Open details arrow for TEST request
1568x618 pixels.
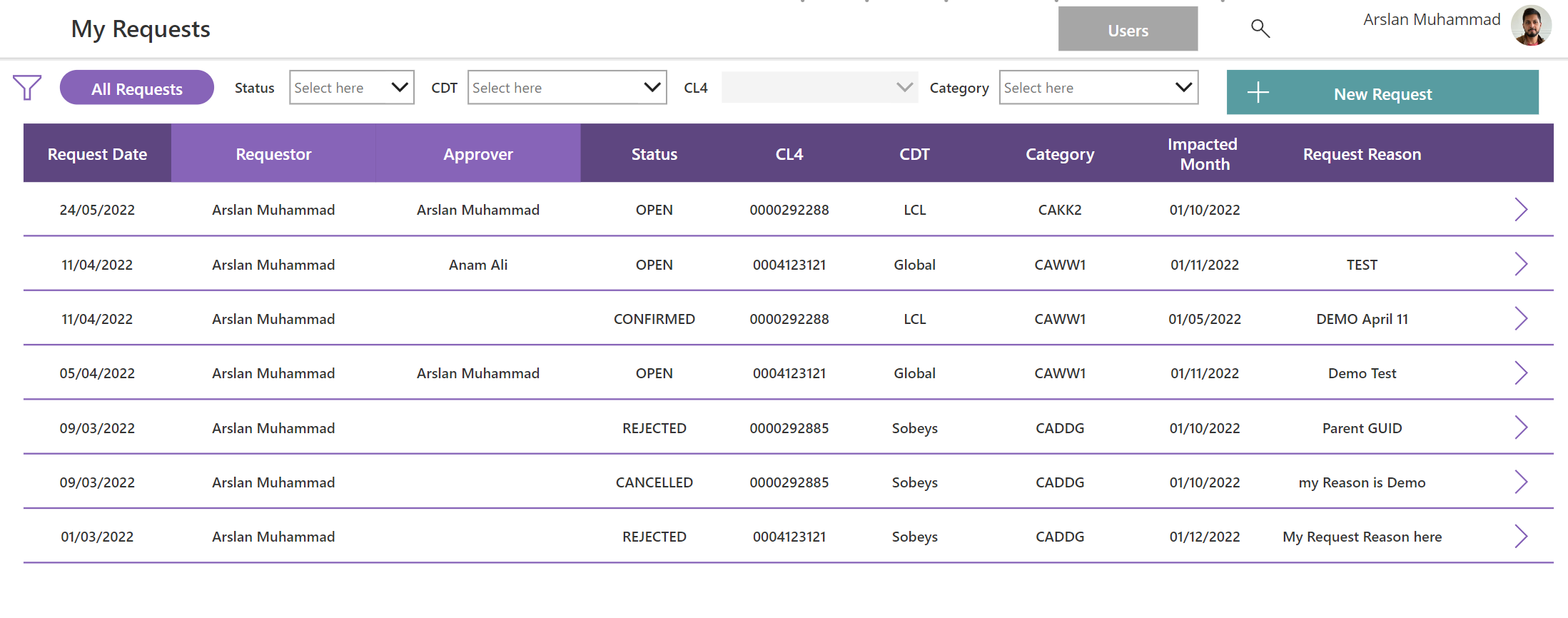coord(1521,264)
